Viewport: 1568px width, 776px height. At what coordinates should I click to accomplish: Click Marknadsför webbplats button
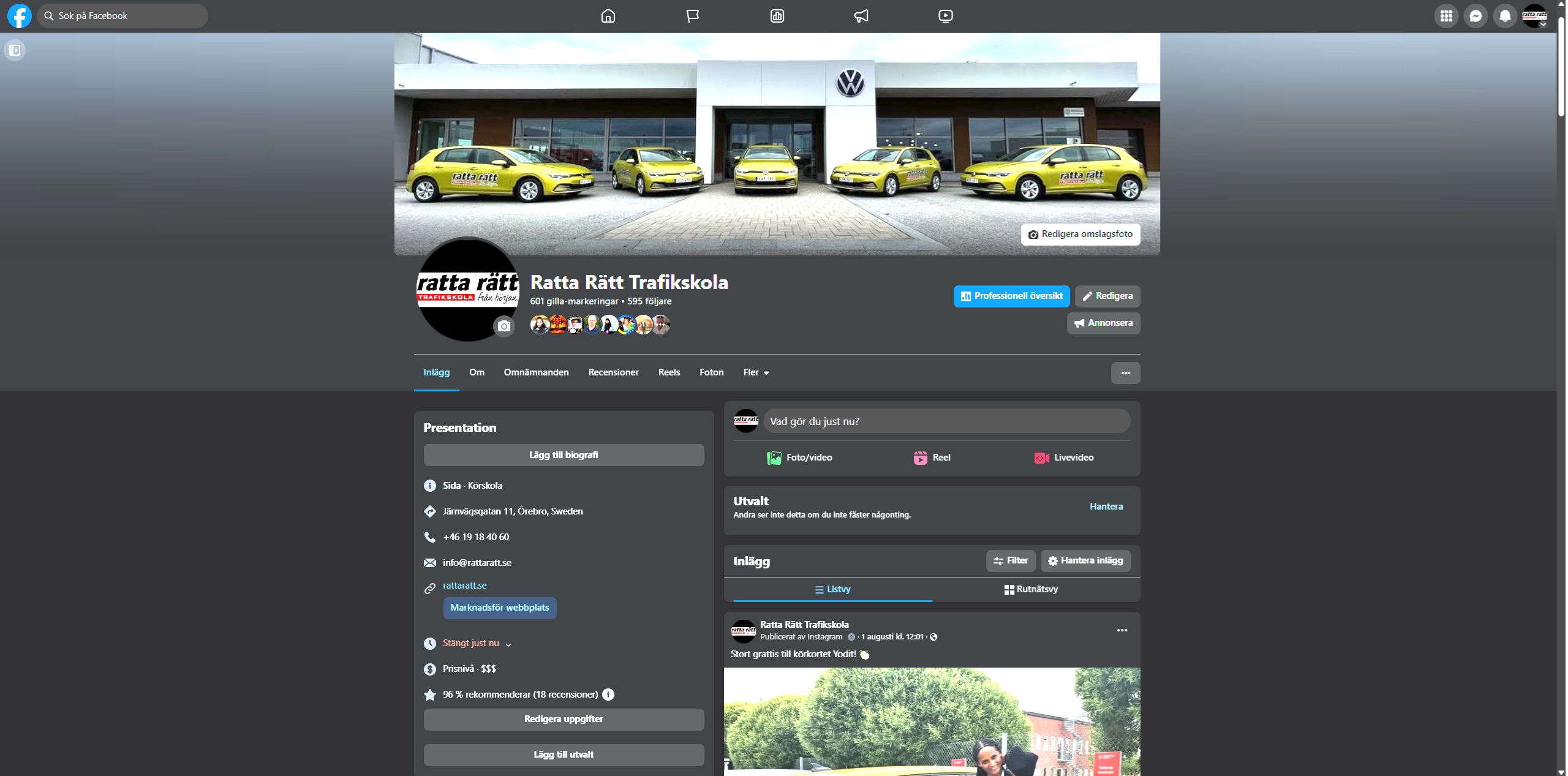click(x=500, y=608)
